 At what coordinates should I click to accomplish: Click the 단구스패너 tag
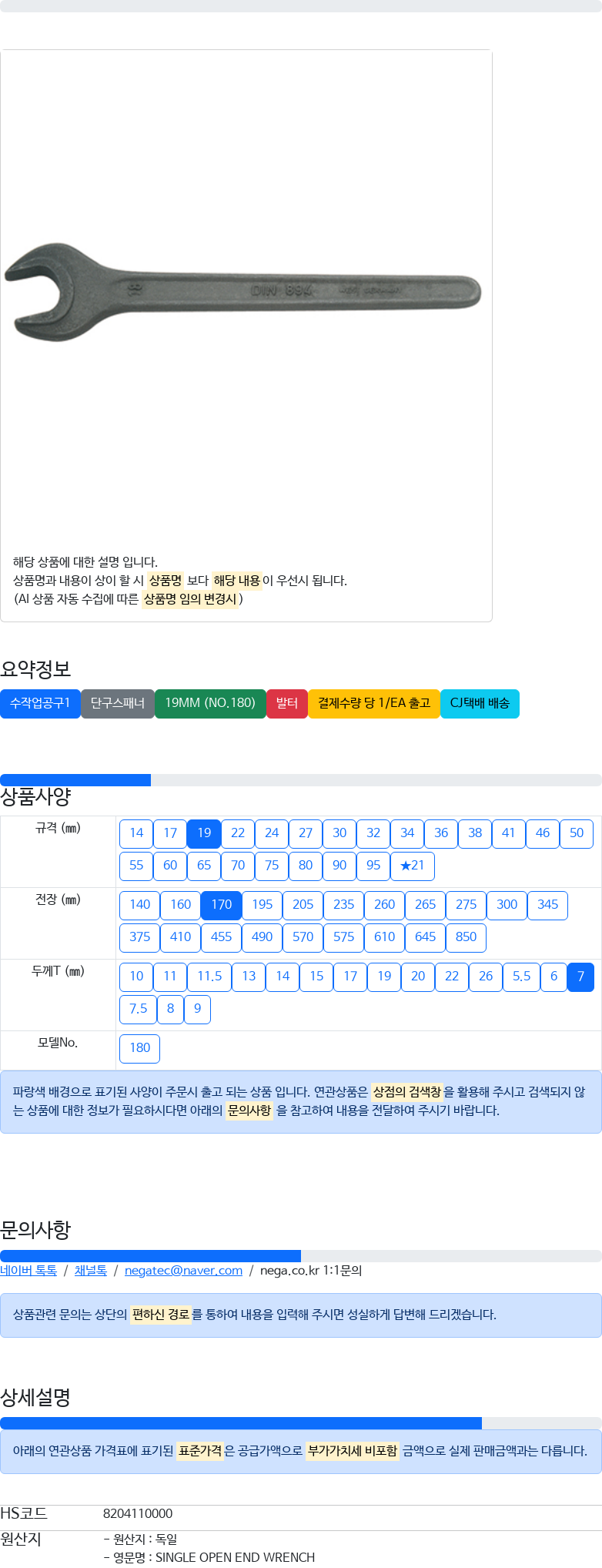(118, 703)
